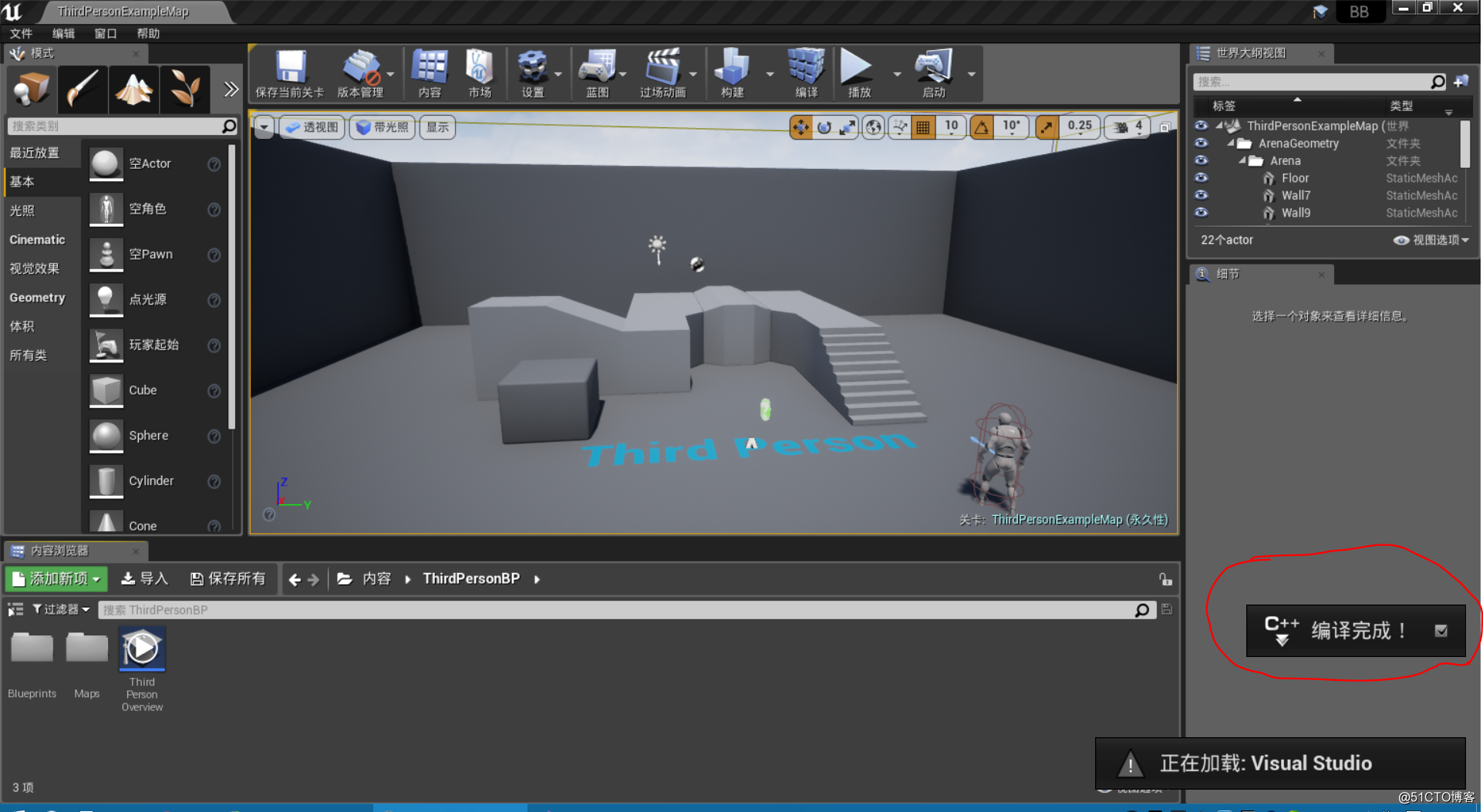Toggle grid snapping in viewport

tap(923, 127)
